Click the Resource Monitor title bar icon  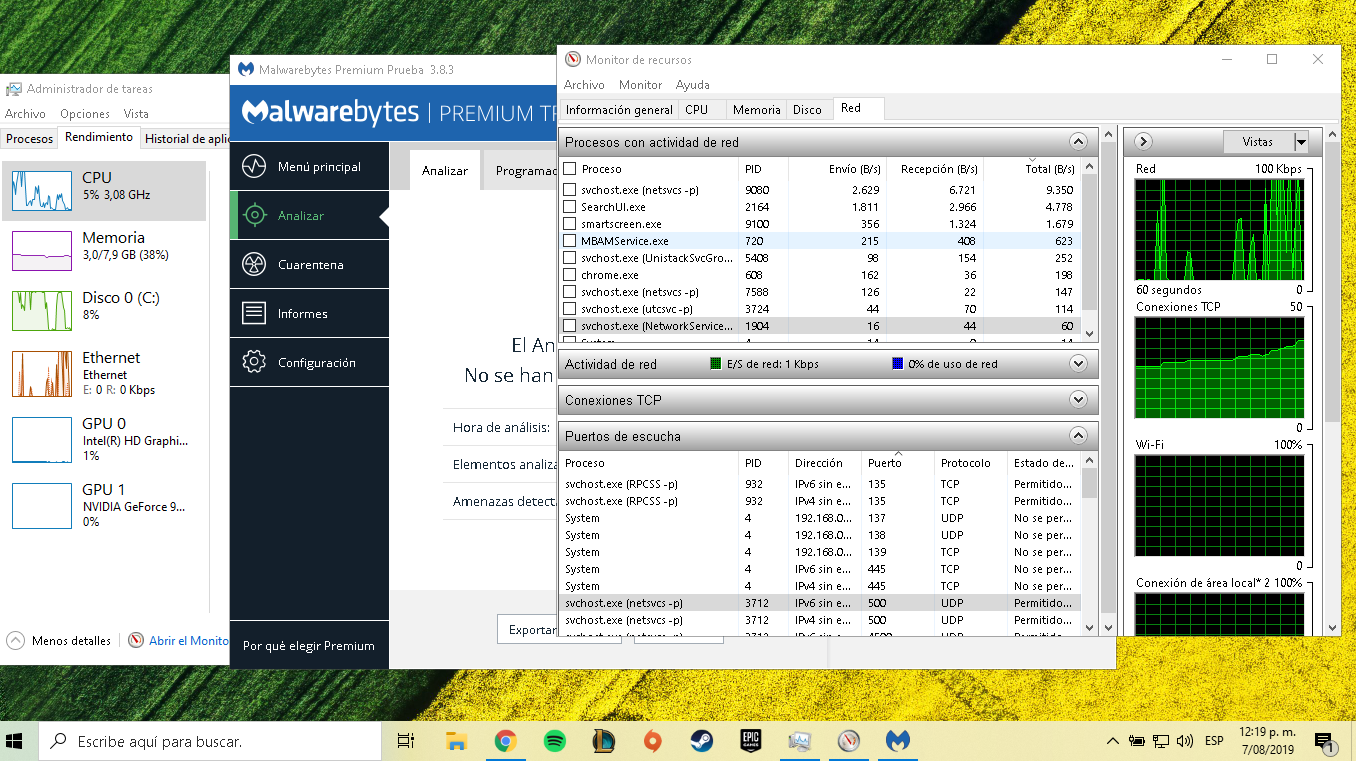(x=572, y=60)
